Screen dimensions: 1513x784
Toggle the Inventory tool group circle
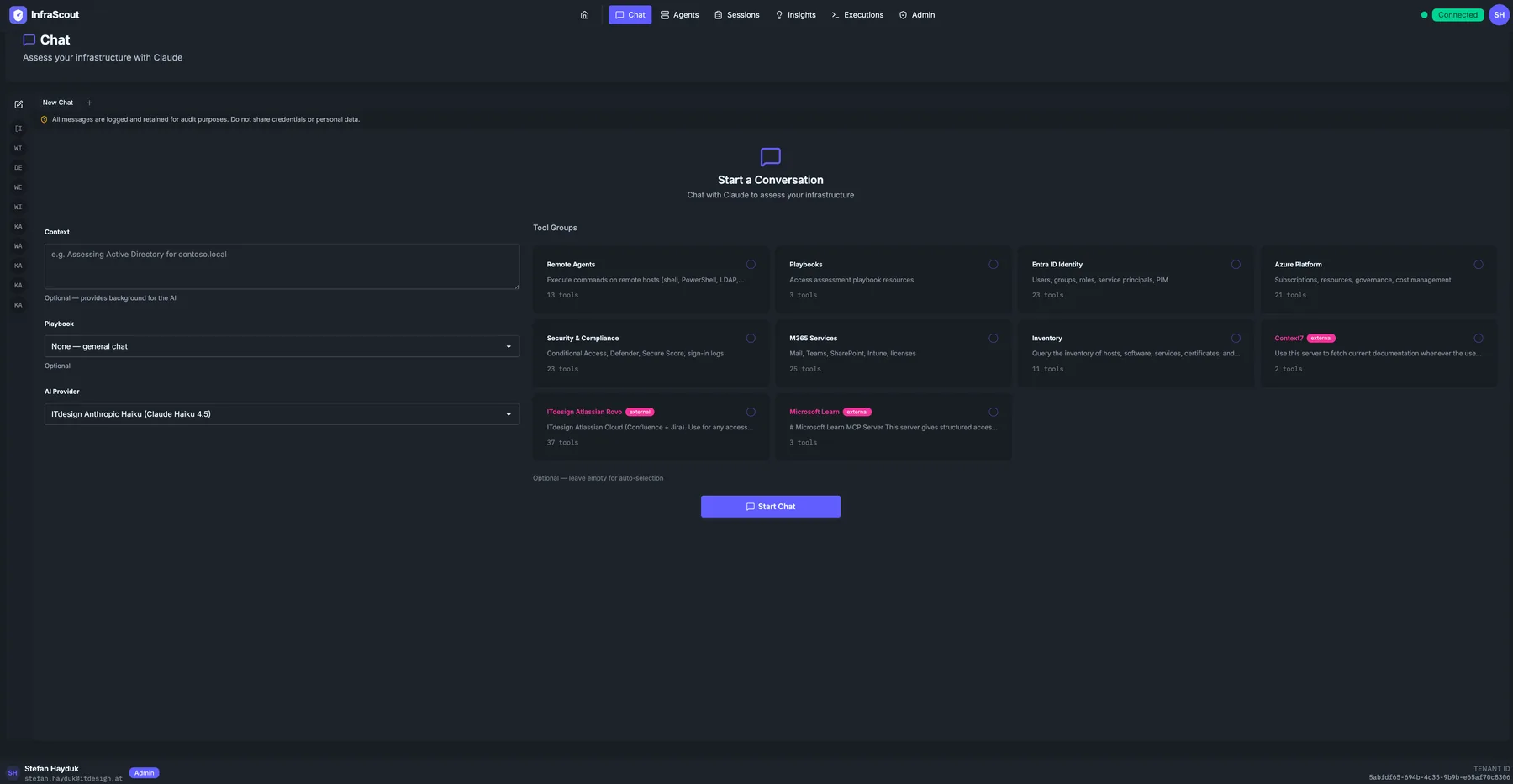point(1236,339)
